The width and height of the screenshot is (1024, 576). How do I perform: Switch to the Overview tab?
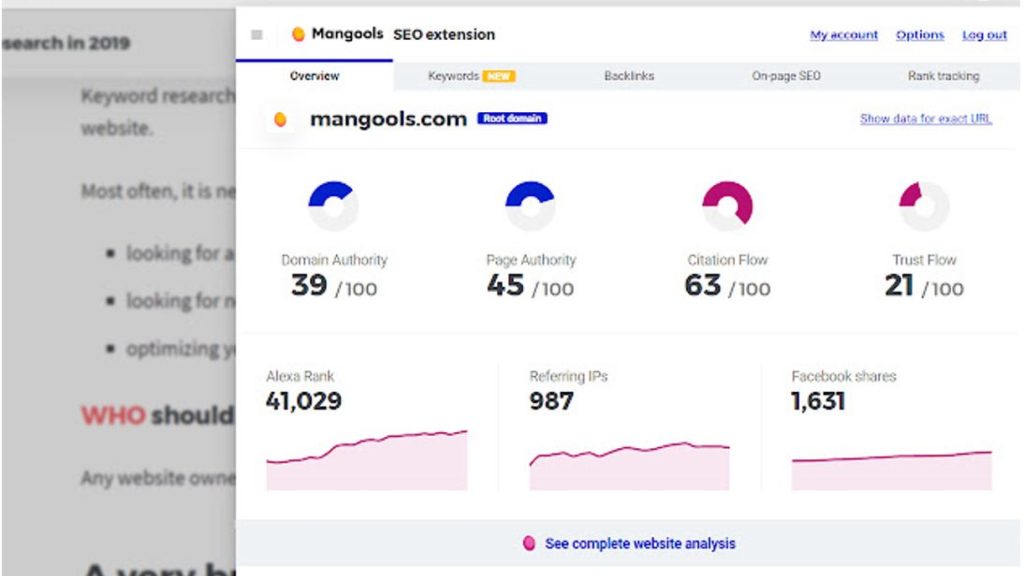[314, 76]
